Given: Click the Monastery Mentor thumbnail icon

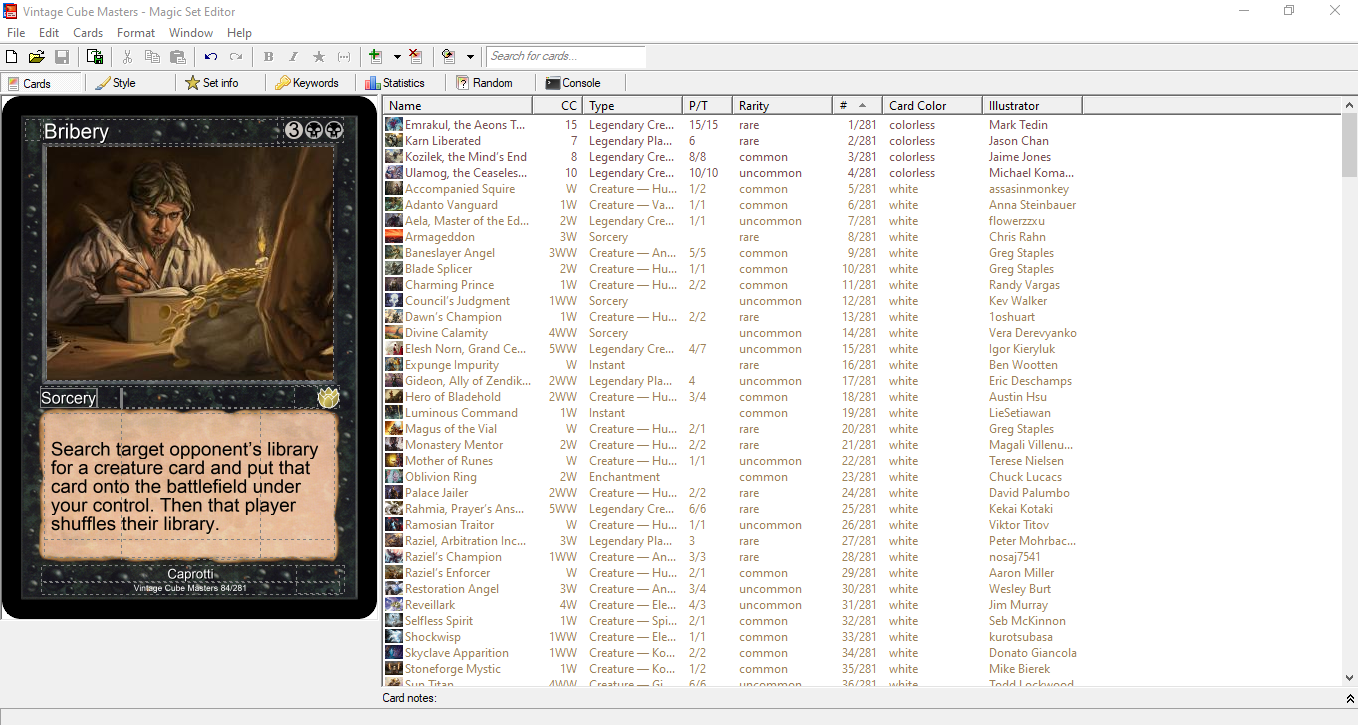Looking at the screenshot, I should click(x=394, y=445).
